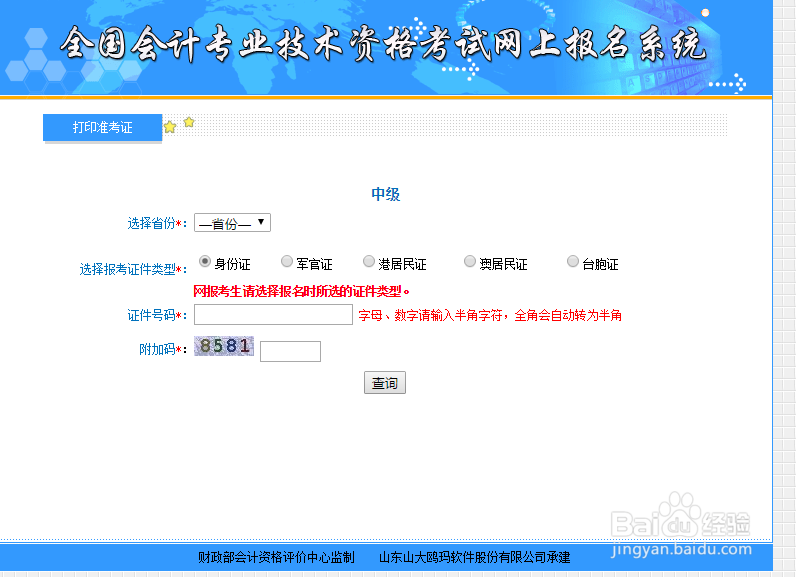Click 山东山大鸥玛软件股份有限公司承建 footer text
The height and width of the screenshot is (577, 796).
click(475, 557)
